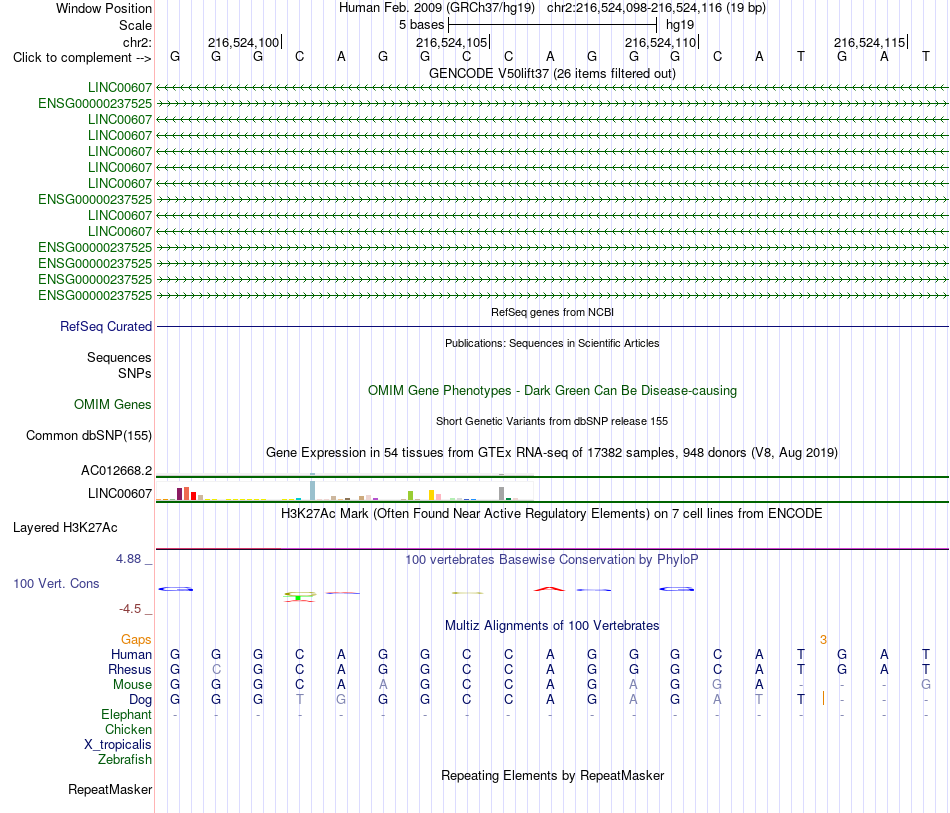Click 'Repeating Elements by RepeatMasker' title
The height and width of the screenshot is (813, 950).
pos(552,775)
